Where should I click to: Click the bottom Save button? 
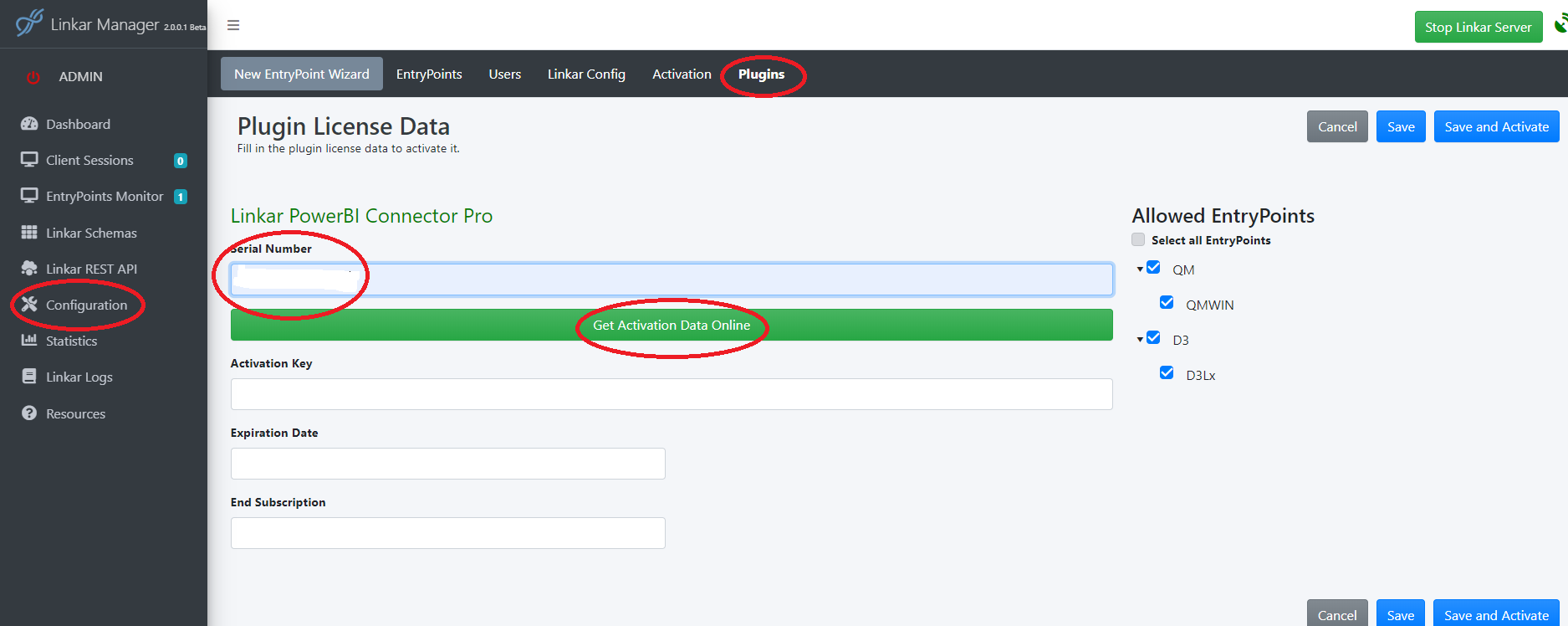[x=1401, y=614]
